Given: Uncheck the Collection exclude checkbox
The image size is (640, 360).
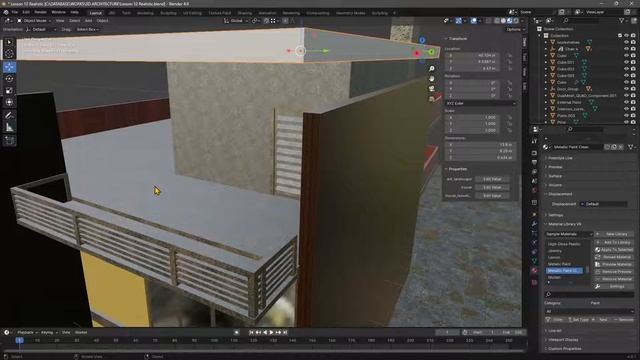Looking at the screenshot, I should tap(620, 36).
